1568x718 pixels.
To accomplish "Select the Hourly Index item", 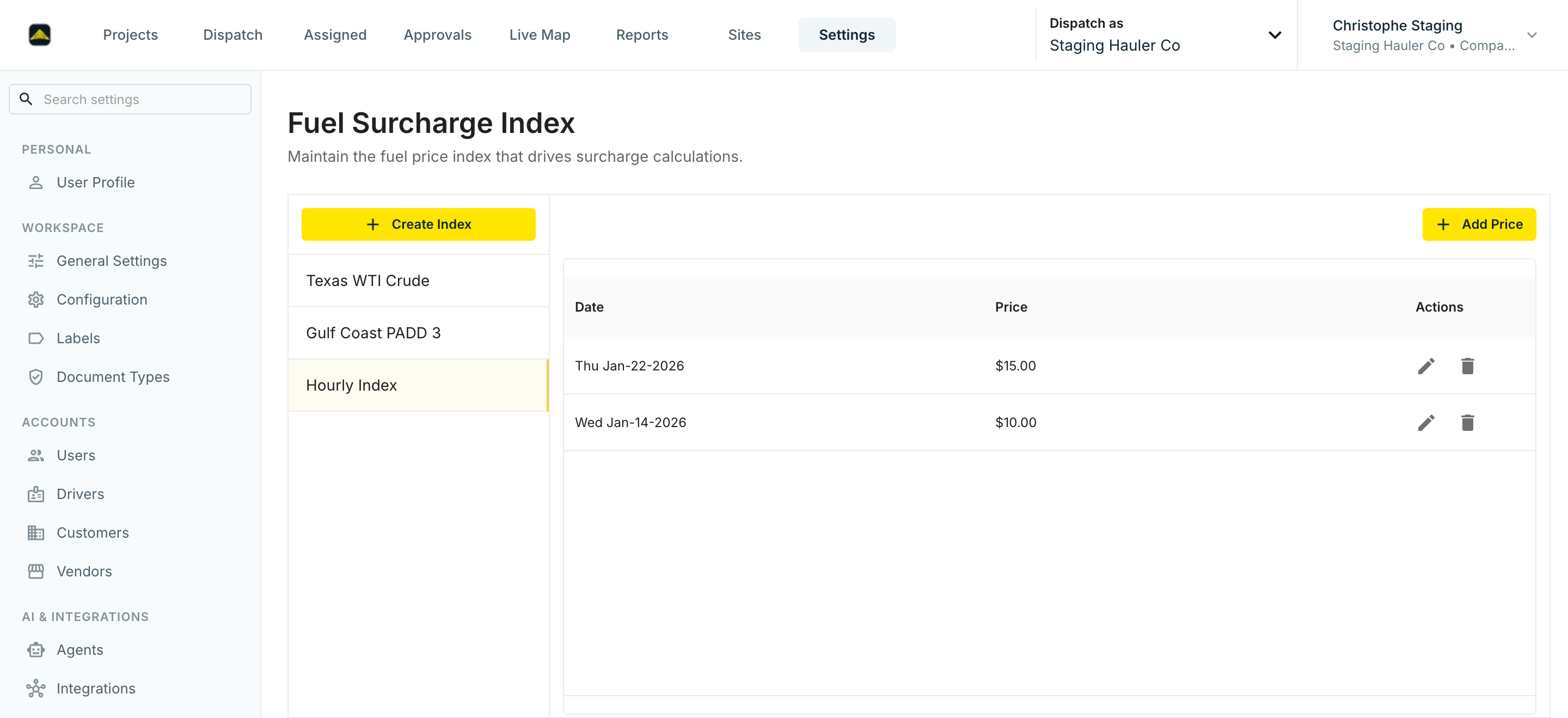I will (x=418, y=386).
